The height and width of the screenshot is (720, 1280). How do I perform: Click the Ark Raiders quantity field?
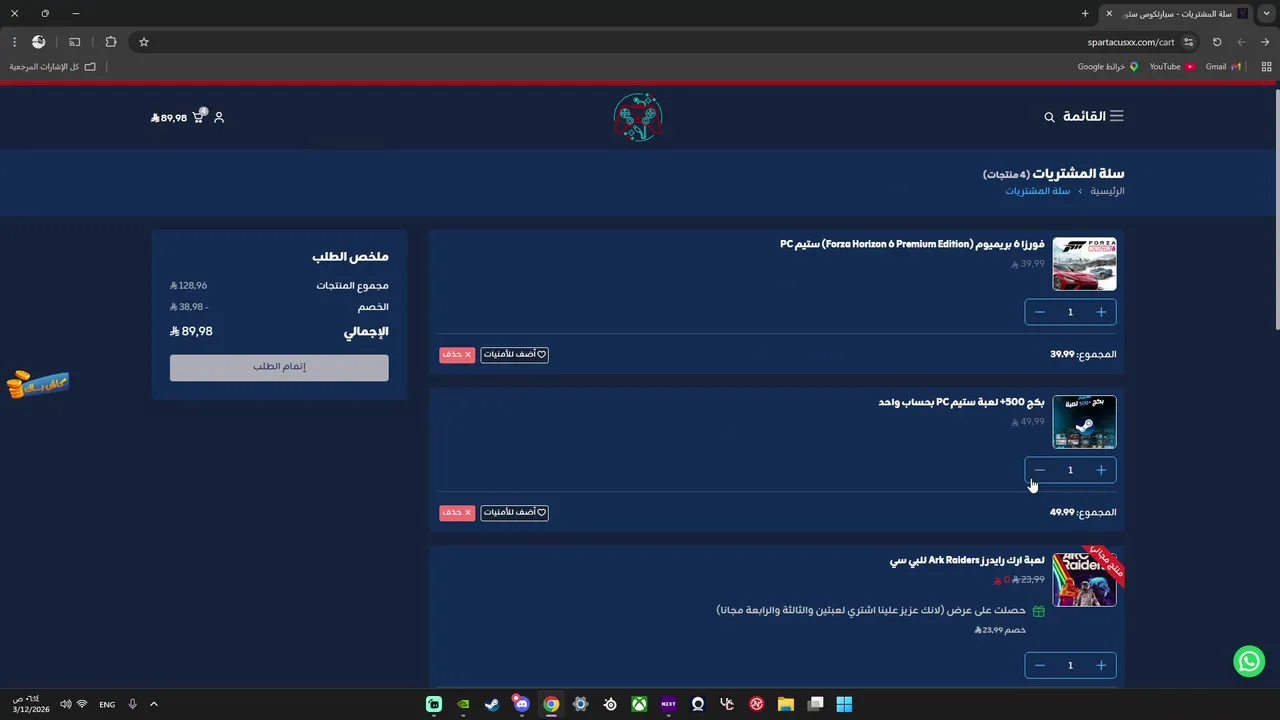pos(1070,665)
